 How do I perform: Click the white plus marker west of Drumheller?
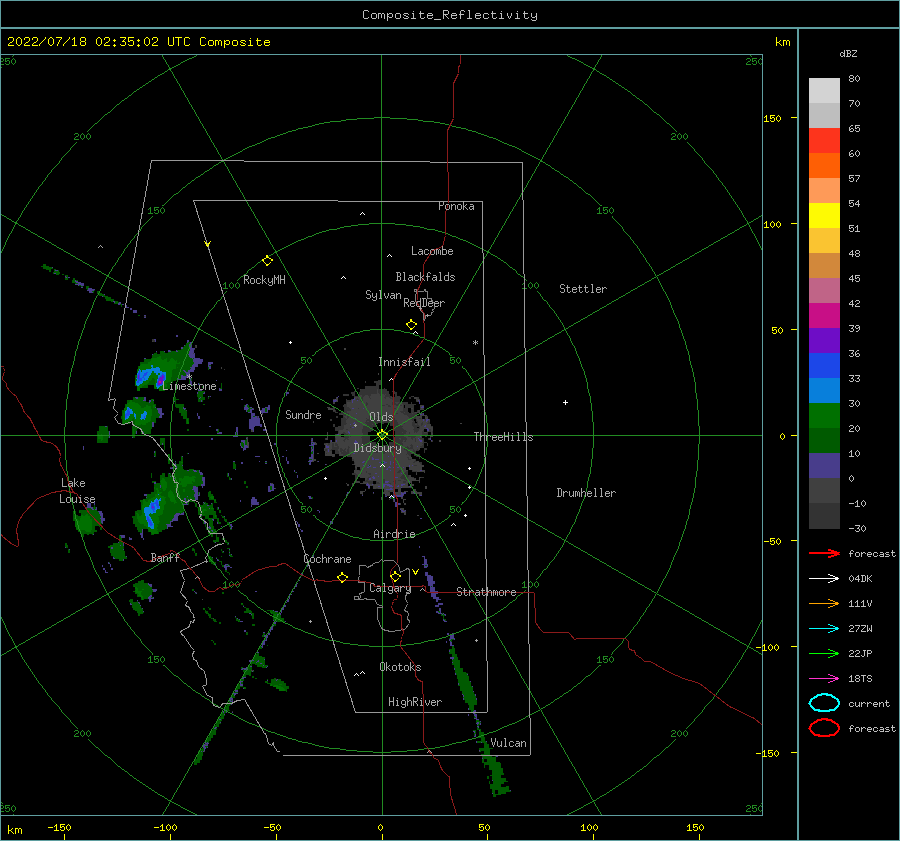[x=565, y=402]
